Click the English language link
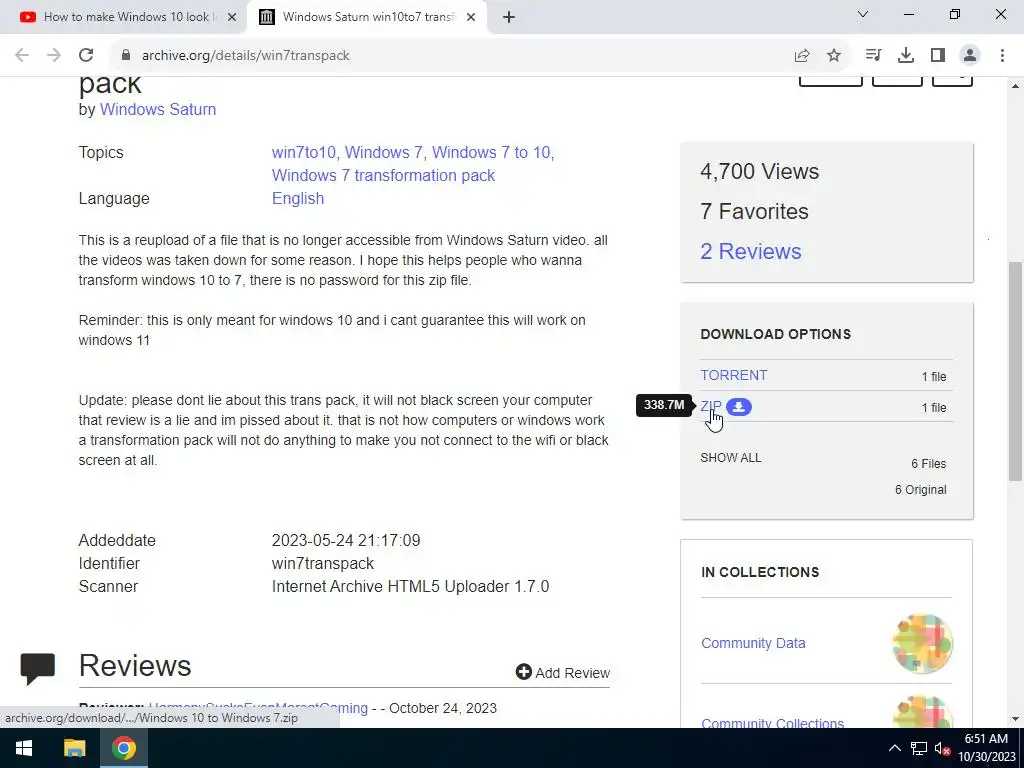This screenshot has width=1024, height=768. (298, 199)
